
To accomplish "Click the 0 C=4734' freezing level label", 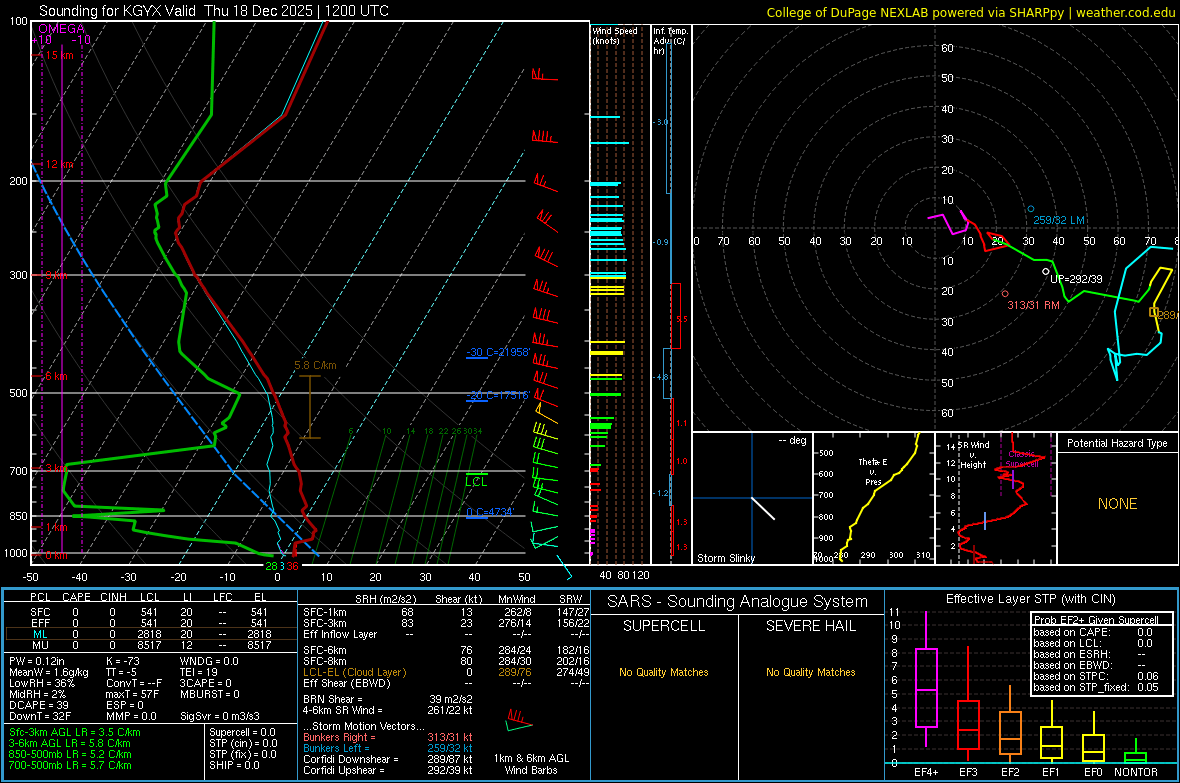I will point(490,512).
